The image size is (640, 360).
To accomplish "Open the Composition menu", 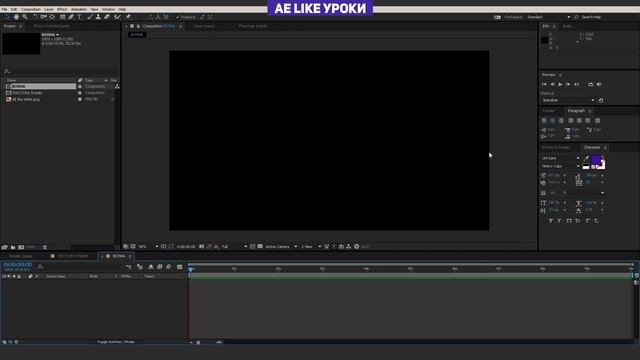I will pyautogui.click(x=31, y=9).
